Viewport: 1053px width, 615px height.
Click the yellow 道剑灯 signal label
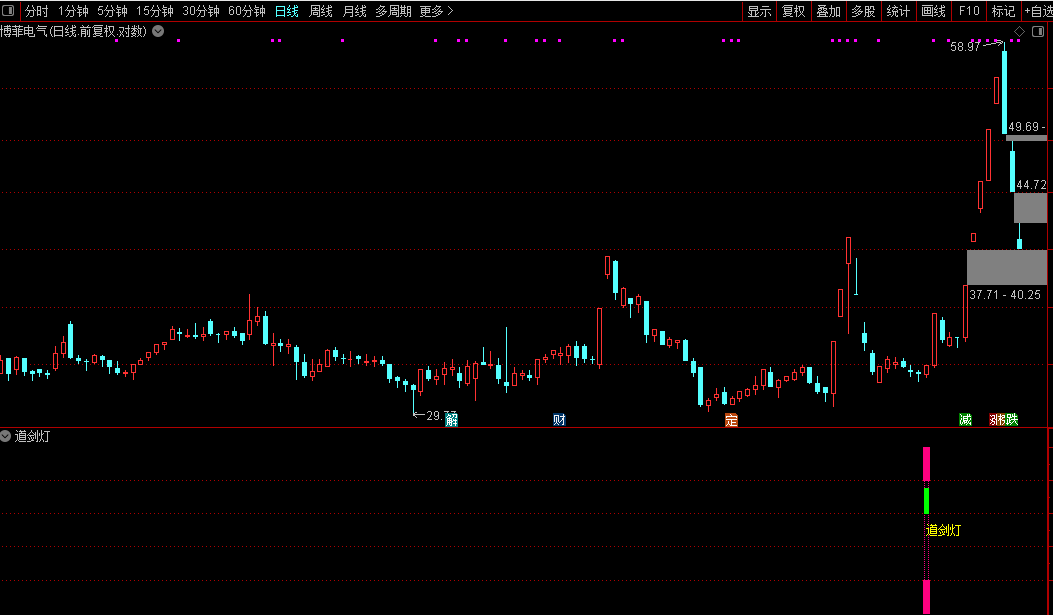[x=944, y=530]
